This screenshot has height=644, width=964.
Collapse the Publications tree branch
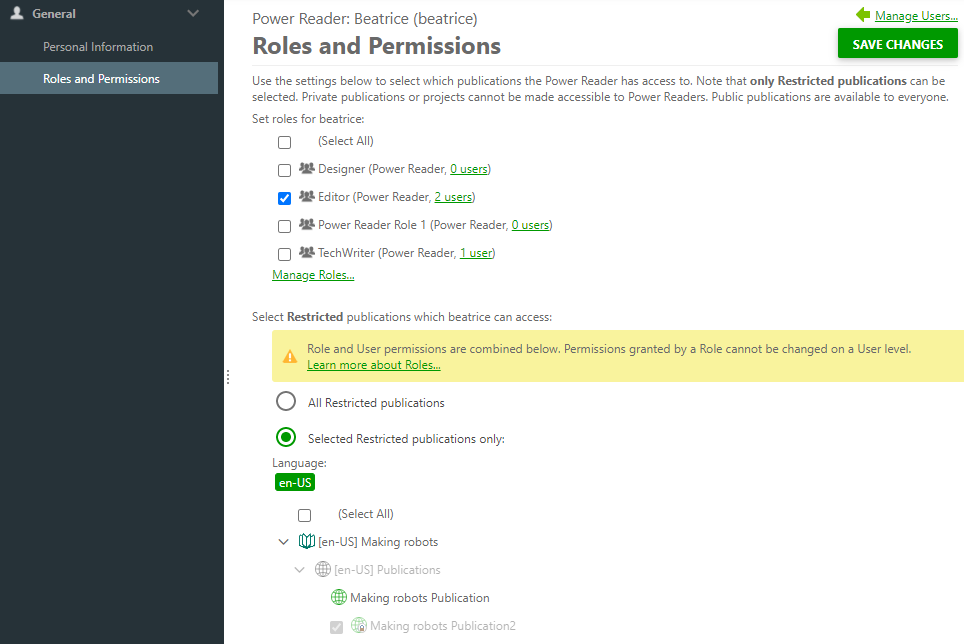299,569
